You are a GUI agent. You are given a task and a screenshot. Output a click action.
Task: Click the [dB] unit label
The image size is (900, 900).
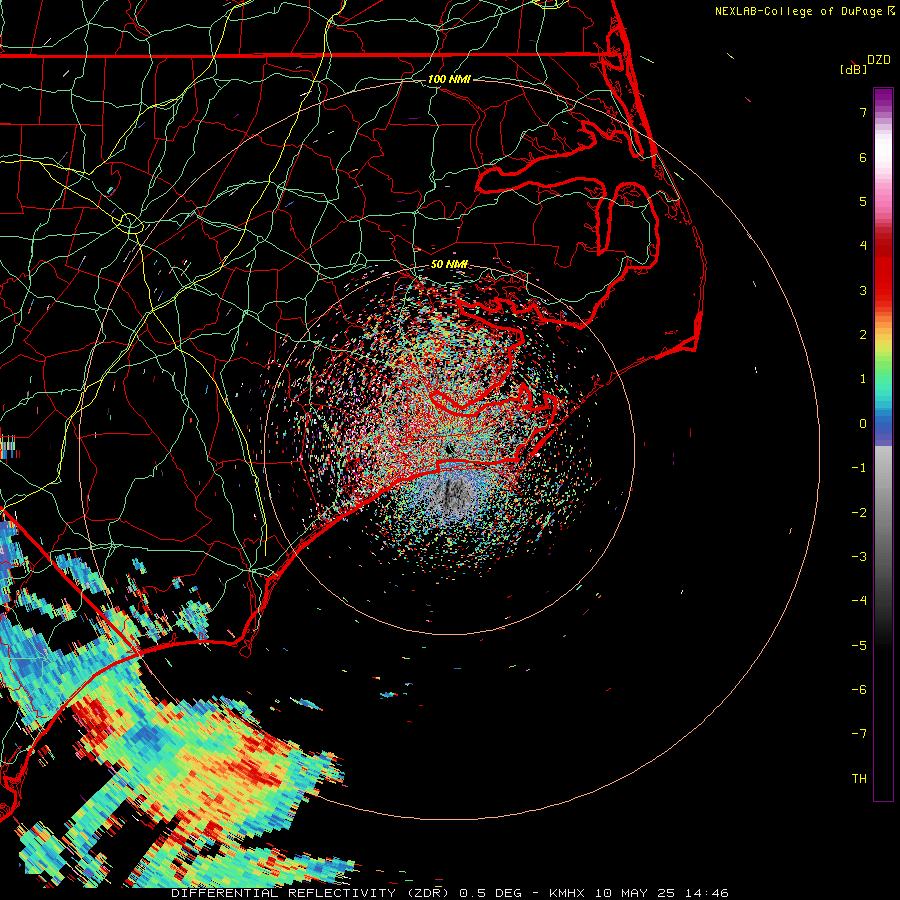[x=854, y=69]
